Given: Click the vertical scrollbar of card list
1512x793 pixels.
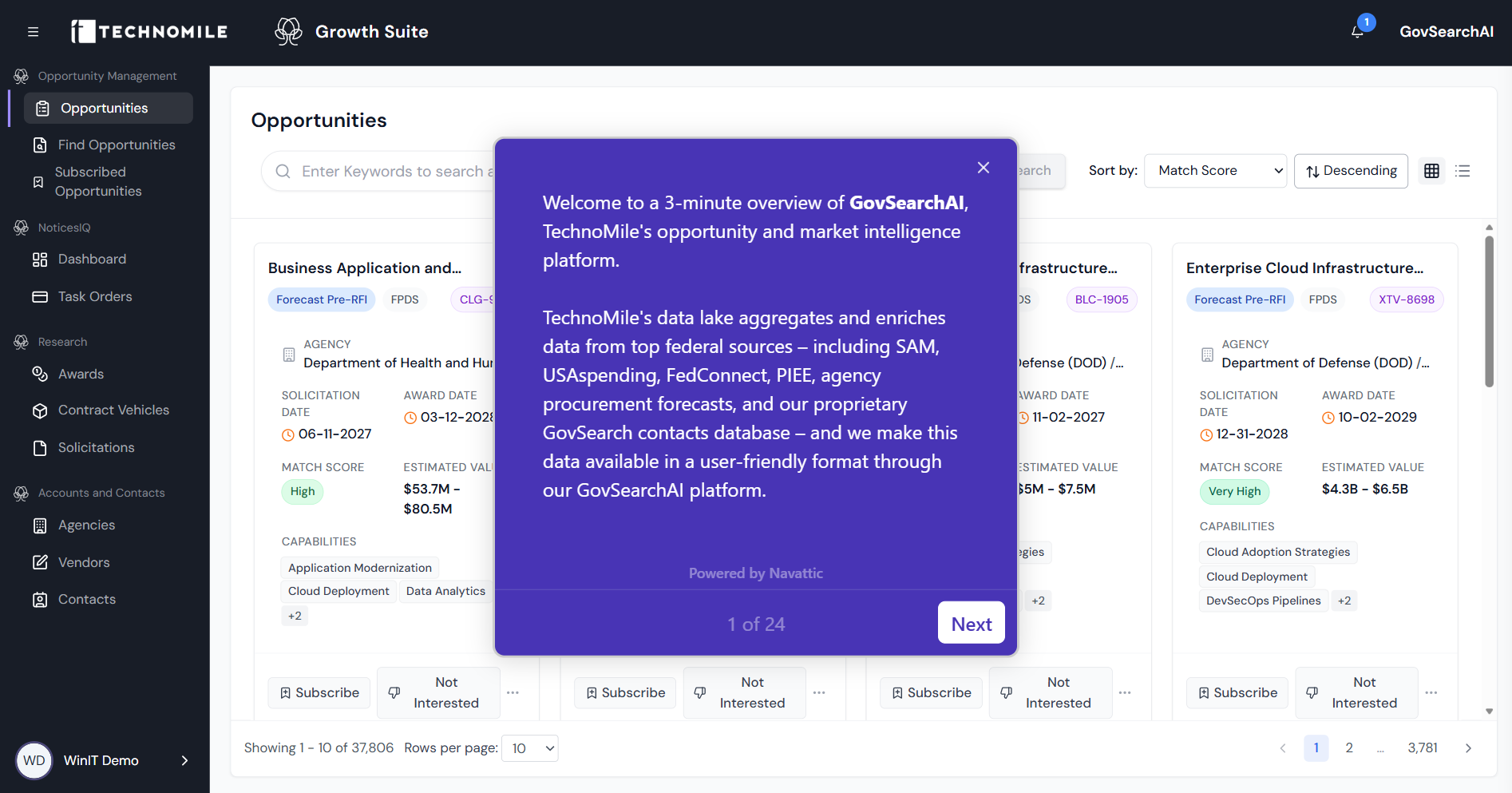Looking at the screenshot, I should 1490,311.
